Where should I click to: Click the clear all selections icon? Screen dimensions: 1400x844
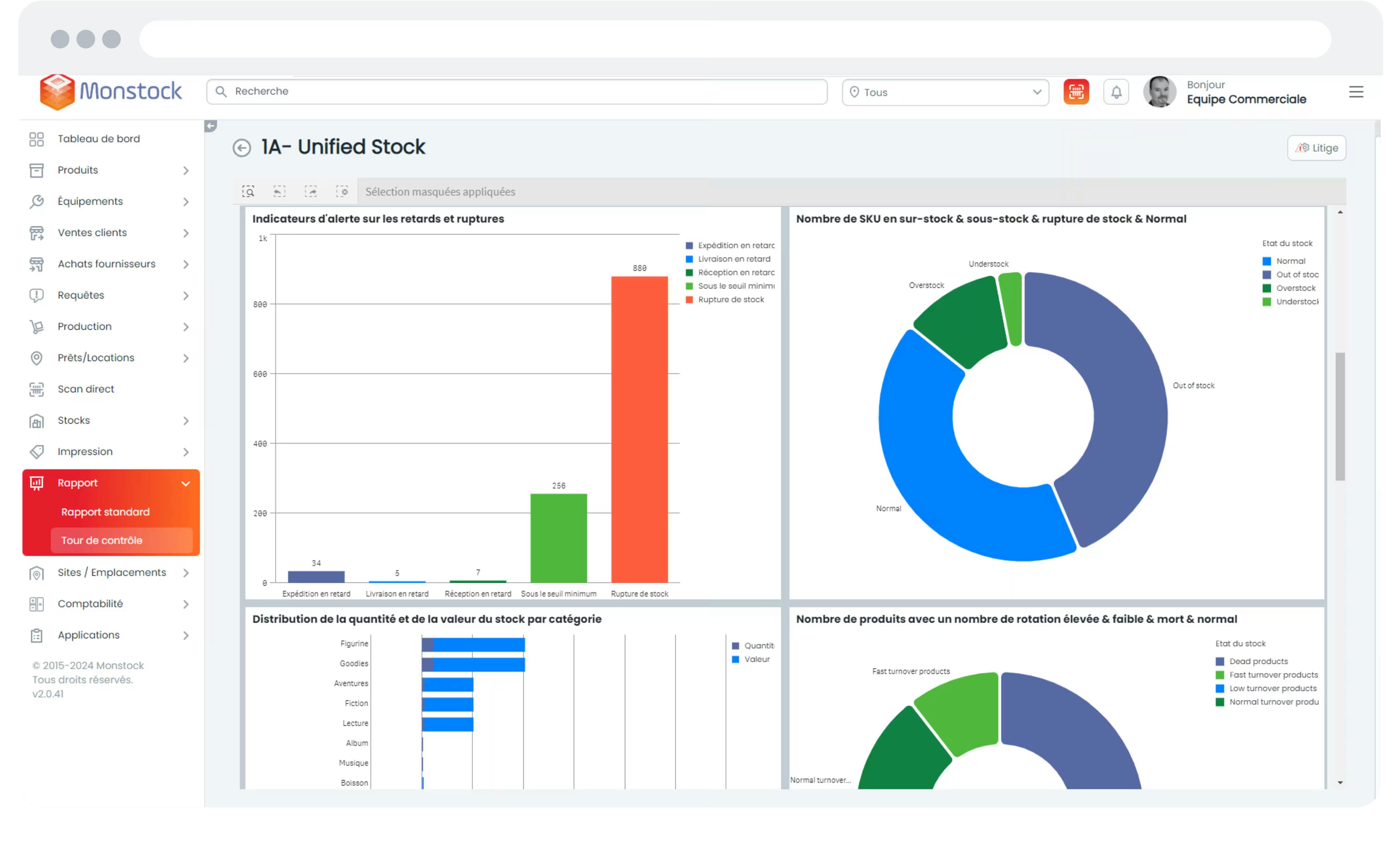point(342,191)
